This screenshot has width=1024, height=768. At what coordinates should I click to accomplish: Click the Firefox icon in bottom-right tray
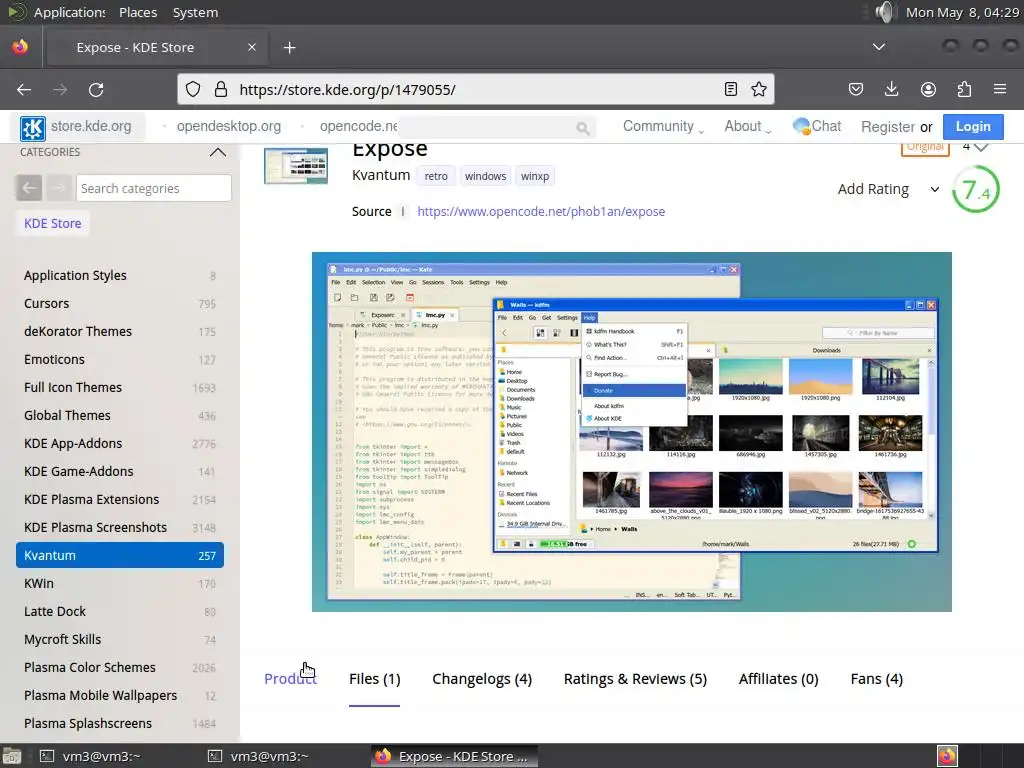coord(947,756)
